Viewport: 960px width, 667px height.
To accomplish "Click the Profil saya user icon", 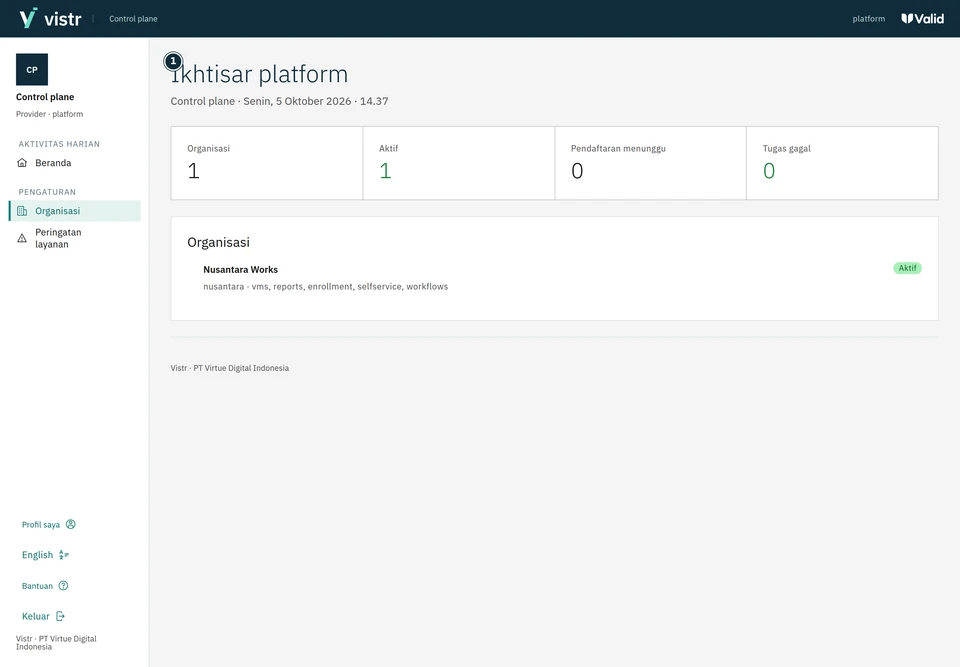I will [x=71, y=524].
